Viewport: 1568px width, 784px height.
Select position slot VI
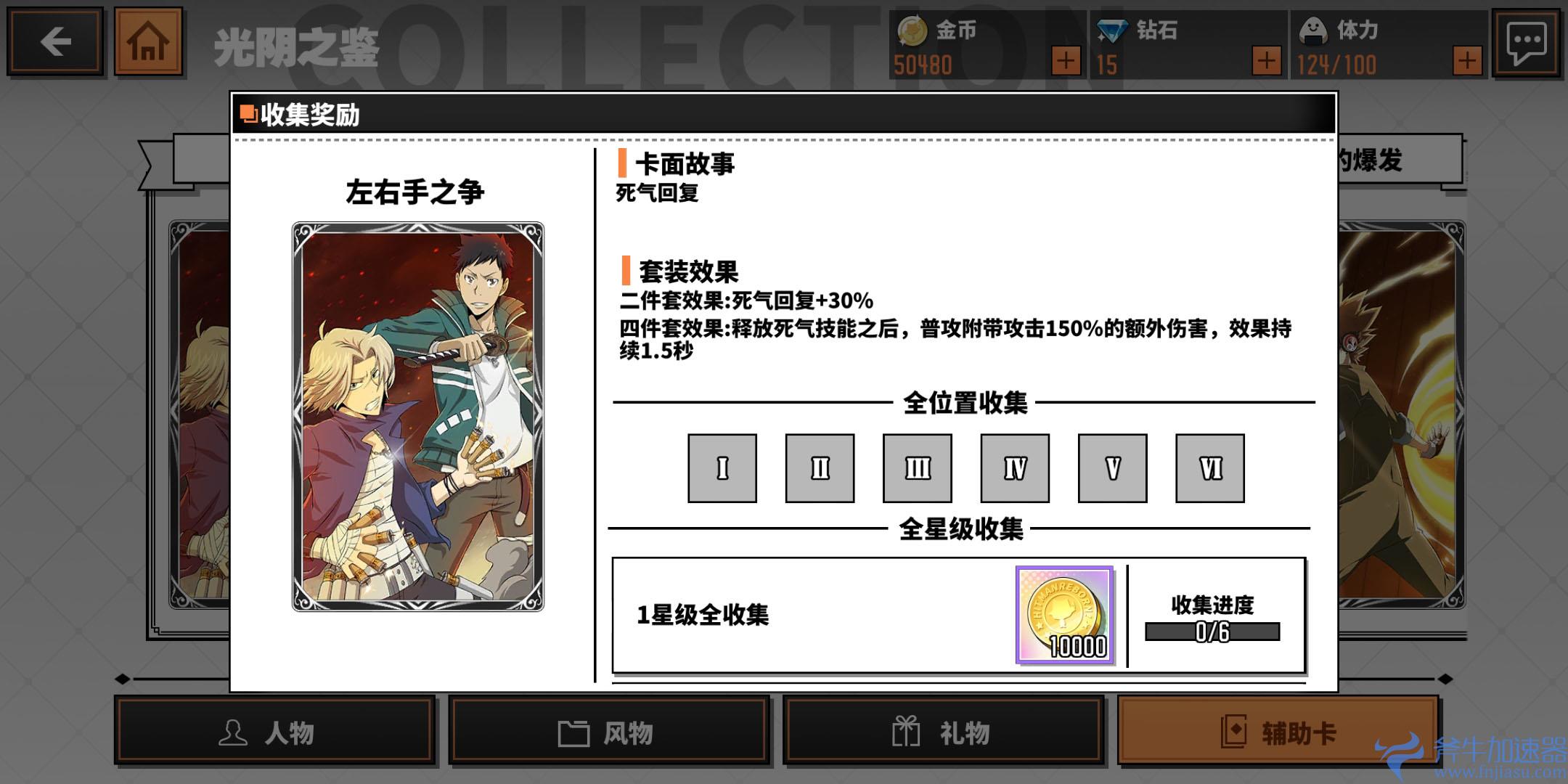point(1210,468)
